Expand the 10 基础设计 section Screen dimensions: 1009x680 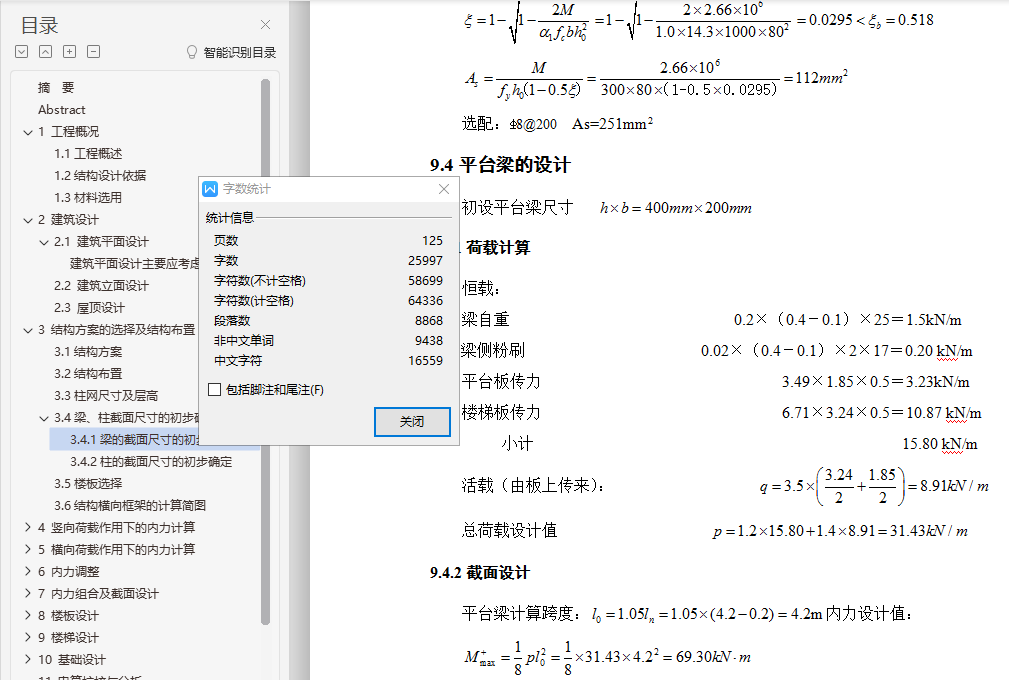point(28,659)
